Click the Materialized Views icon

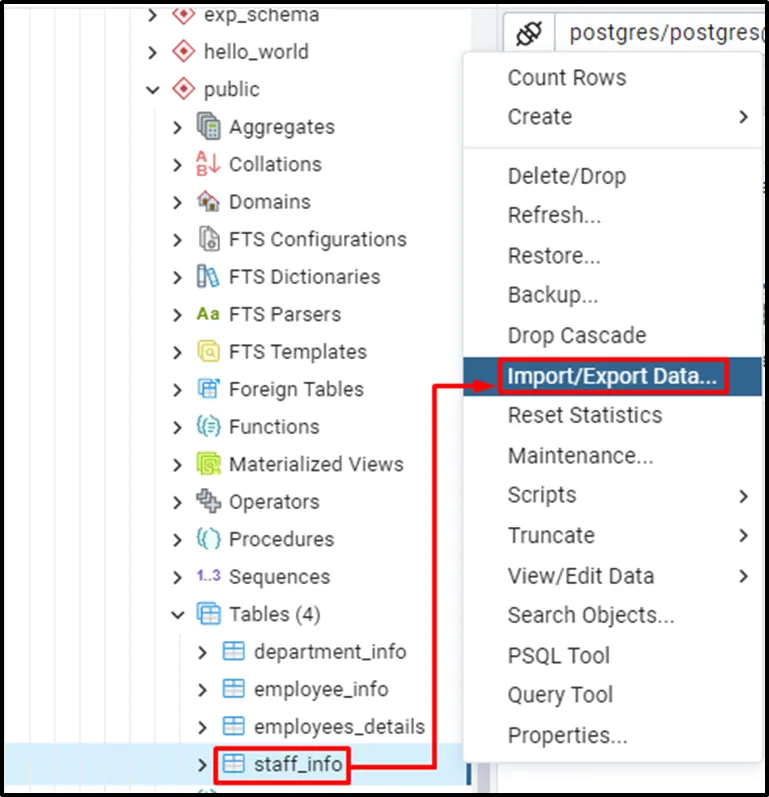[208, 464]
